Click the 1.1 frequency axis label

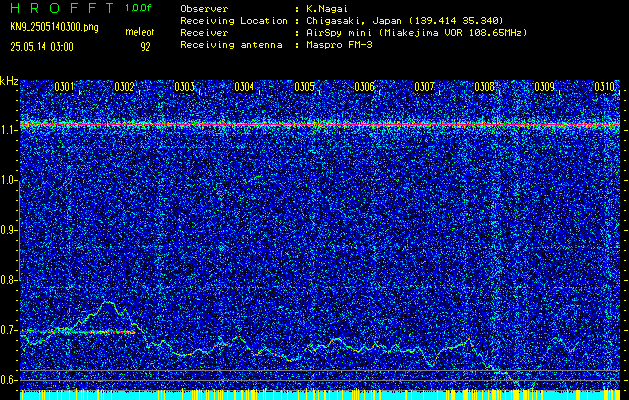7,130
